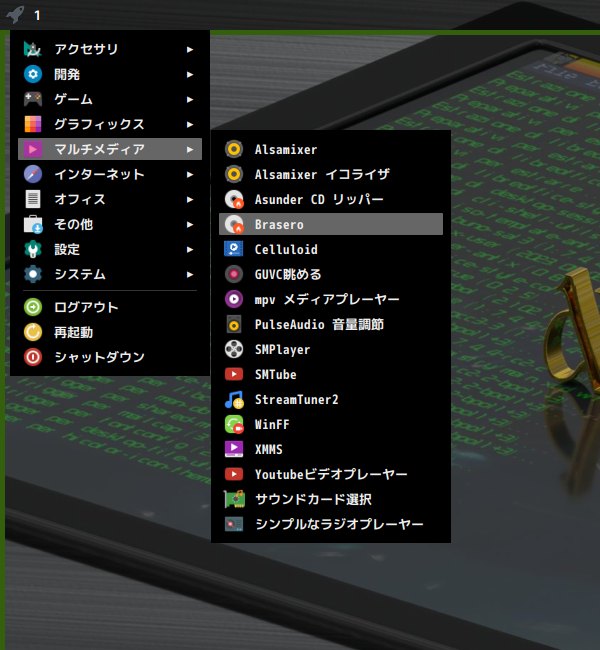Expand the インターネット submenu arrow
Screen dimensions: 600x650
[189, 174]
